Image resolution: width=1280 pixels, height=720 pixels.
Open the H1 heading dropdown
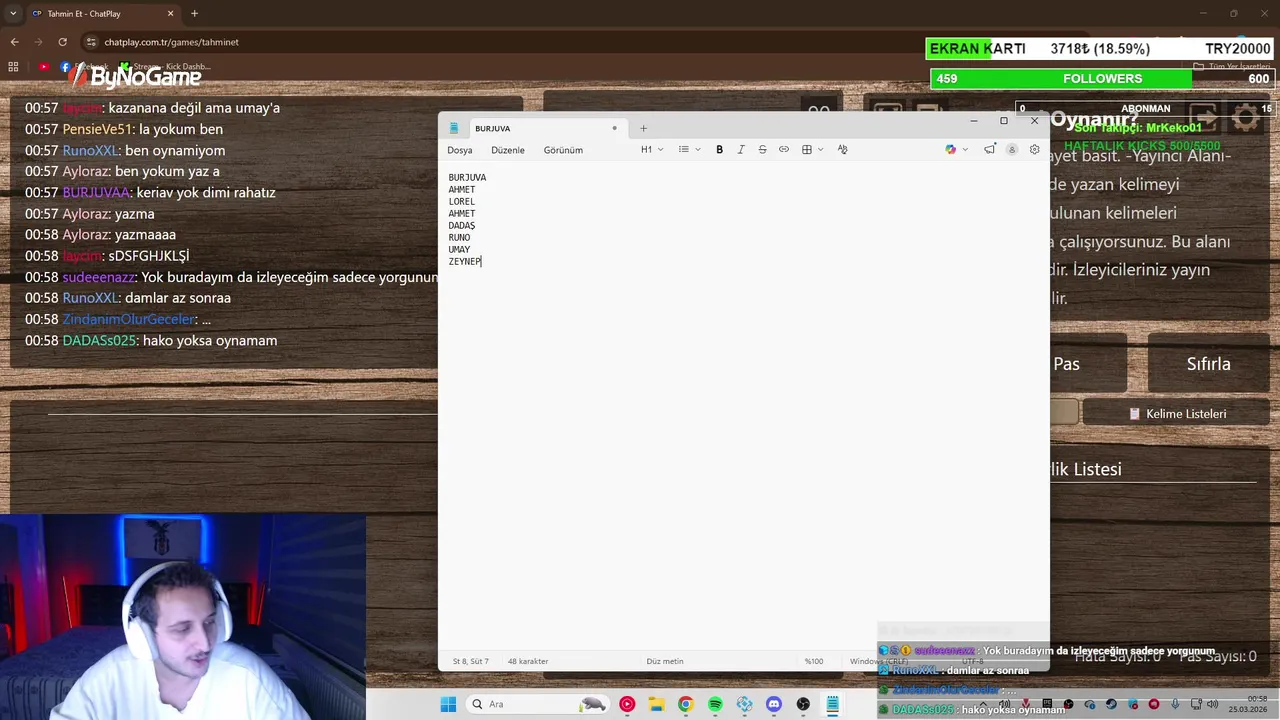[x=652, y=150]
